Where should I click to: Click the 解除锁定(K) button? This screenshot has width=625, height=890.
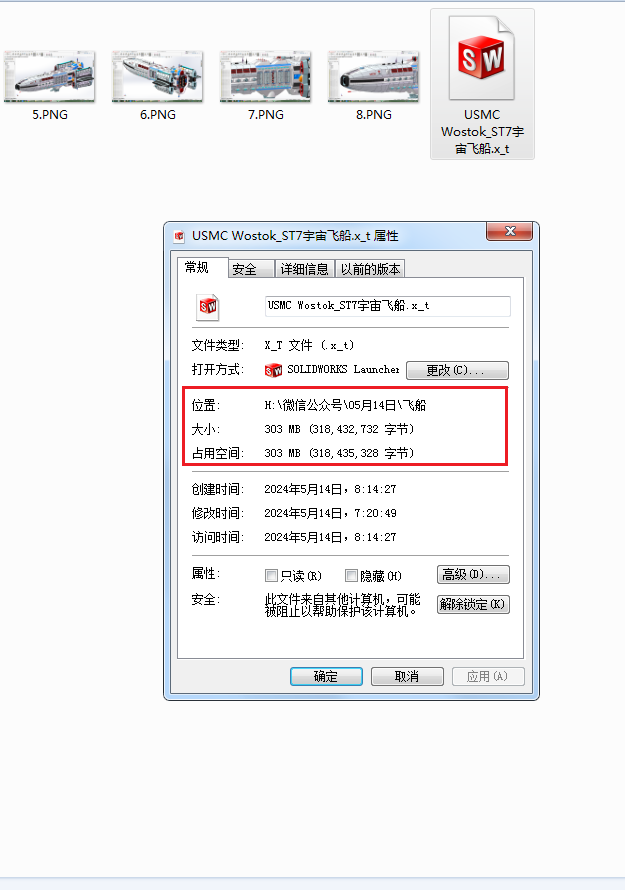[x=473, y=604]
